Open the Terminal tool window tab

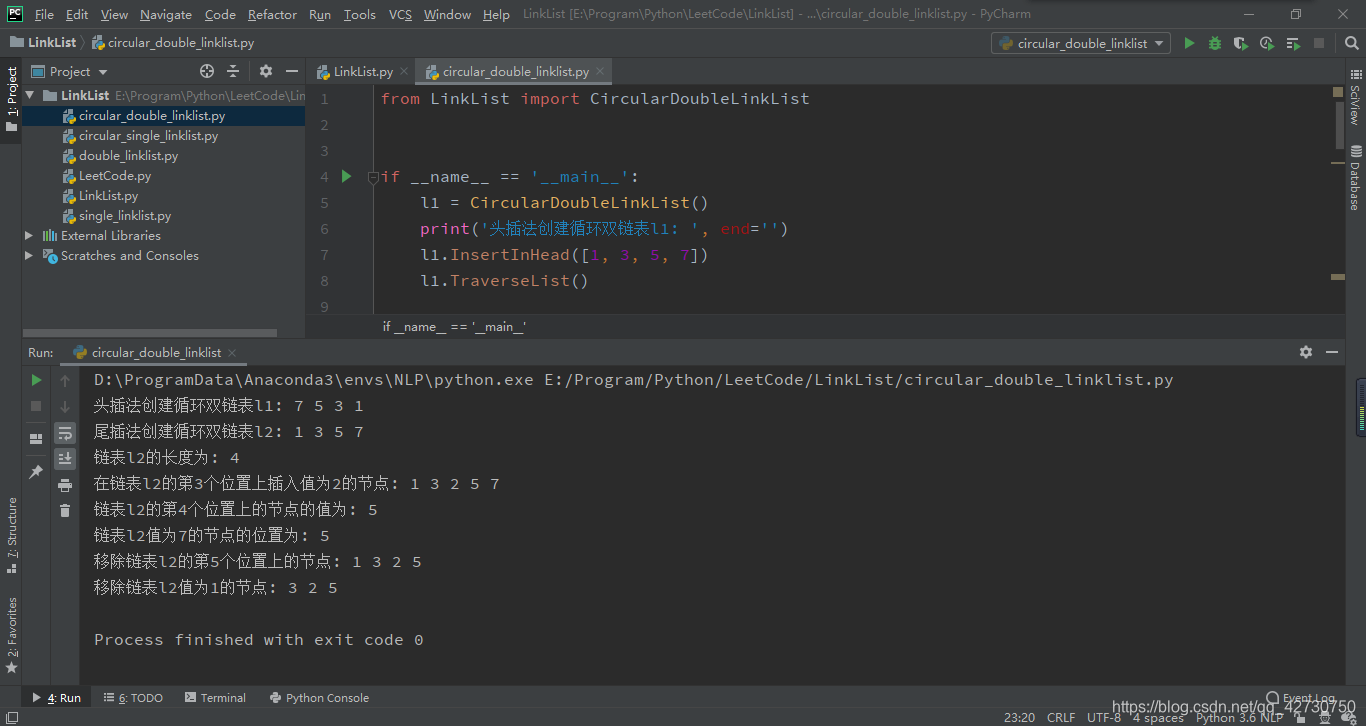coord(214,698)
